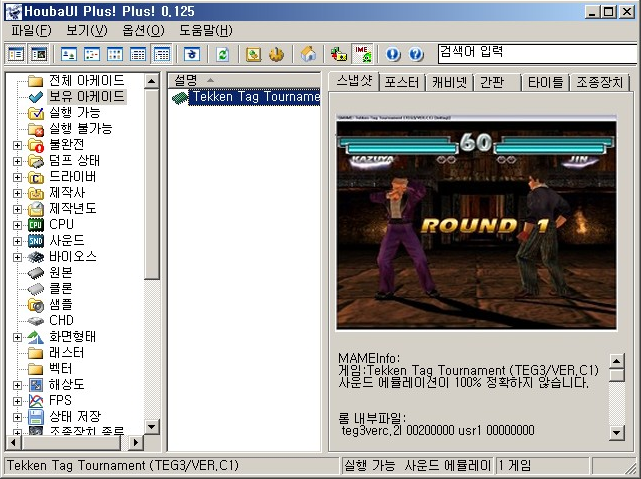
Task: Select the 래스터 folder
Action: 67,353
